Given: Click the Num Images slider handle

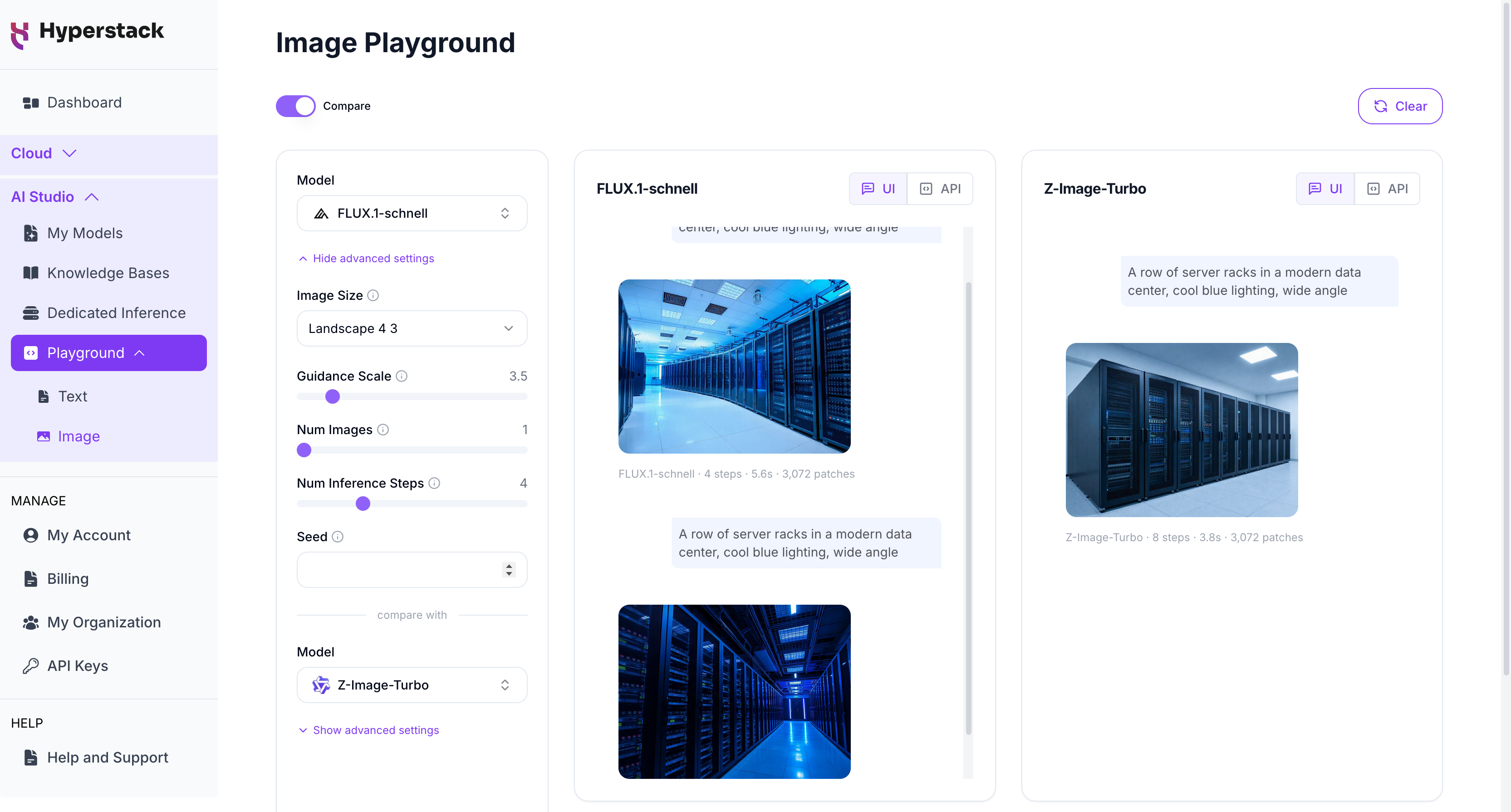Looking at the screenshot, I should point(304,450).
